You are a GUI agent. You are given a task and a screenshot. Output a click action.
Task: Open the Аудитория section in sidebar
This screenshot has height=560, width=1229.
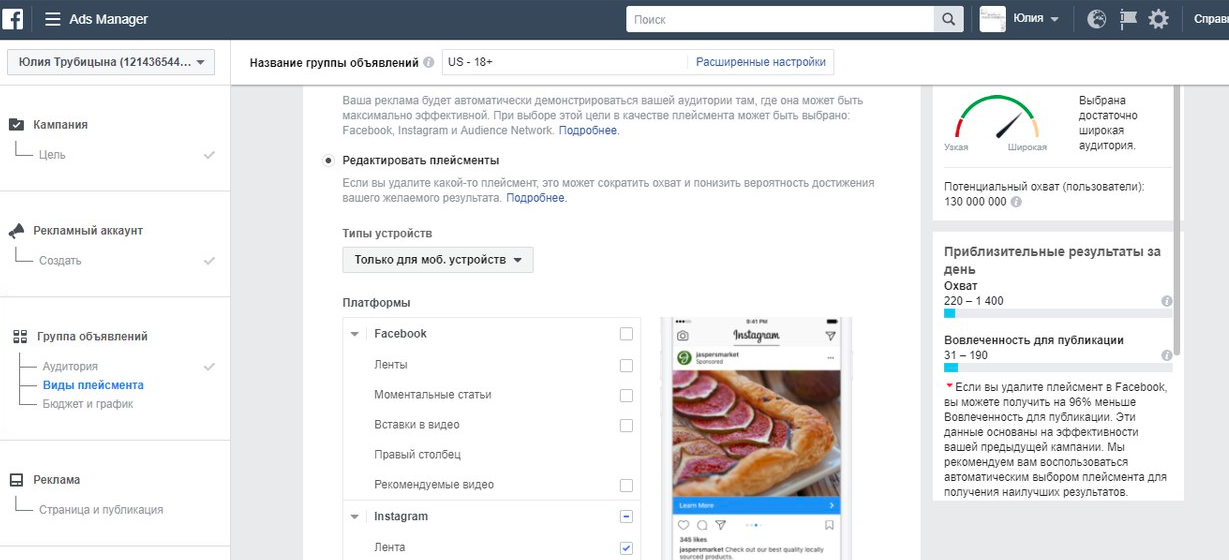point(70,367)
